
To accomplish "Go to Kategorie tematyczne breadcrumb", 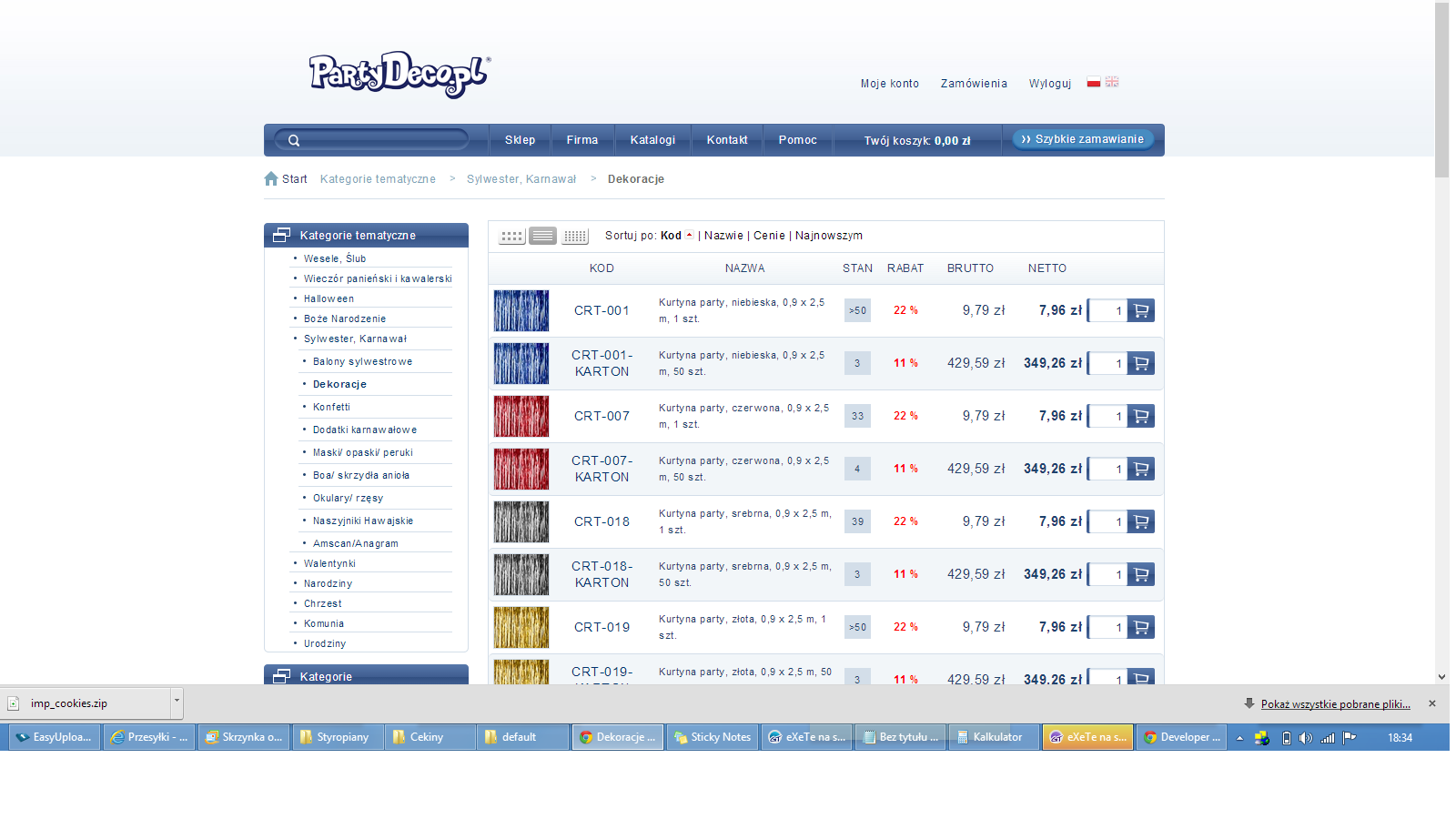I will 378,179.
